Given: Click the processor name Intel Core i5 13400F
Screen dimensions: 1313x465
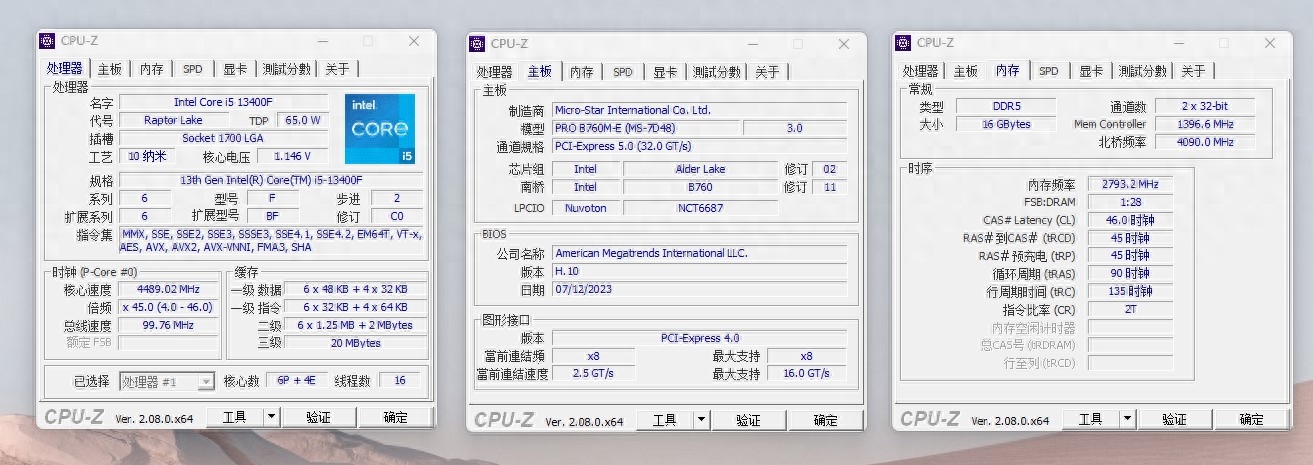Looking at the screenshot, I should point(223,102).
